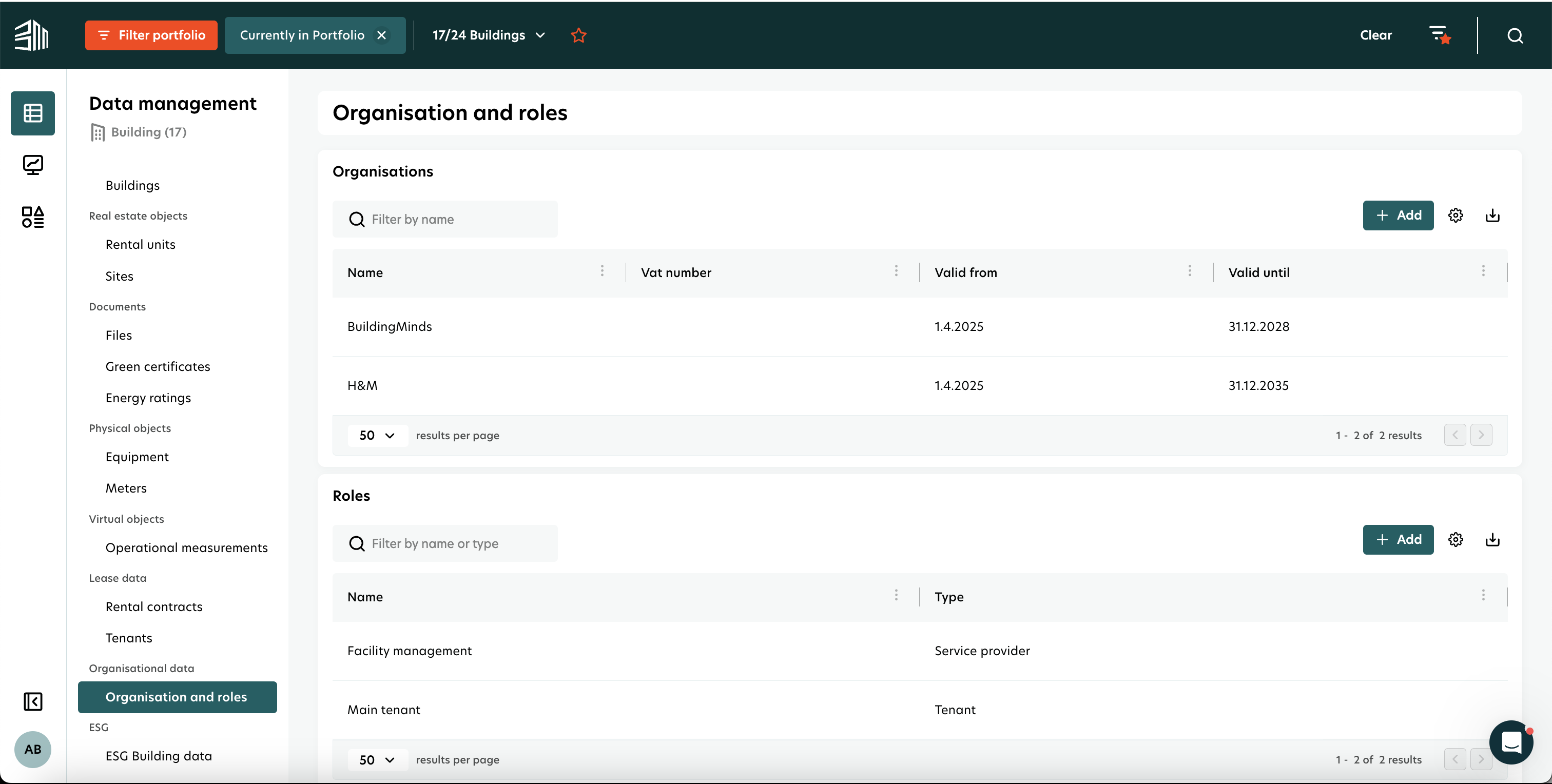Open the dashboard monitor icon in left rail

tap(32, 165)
